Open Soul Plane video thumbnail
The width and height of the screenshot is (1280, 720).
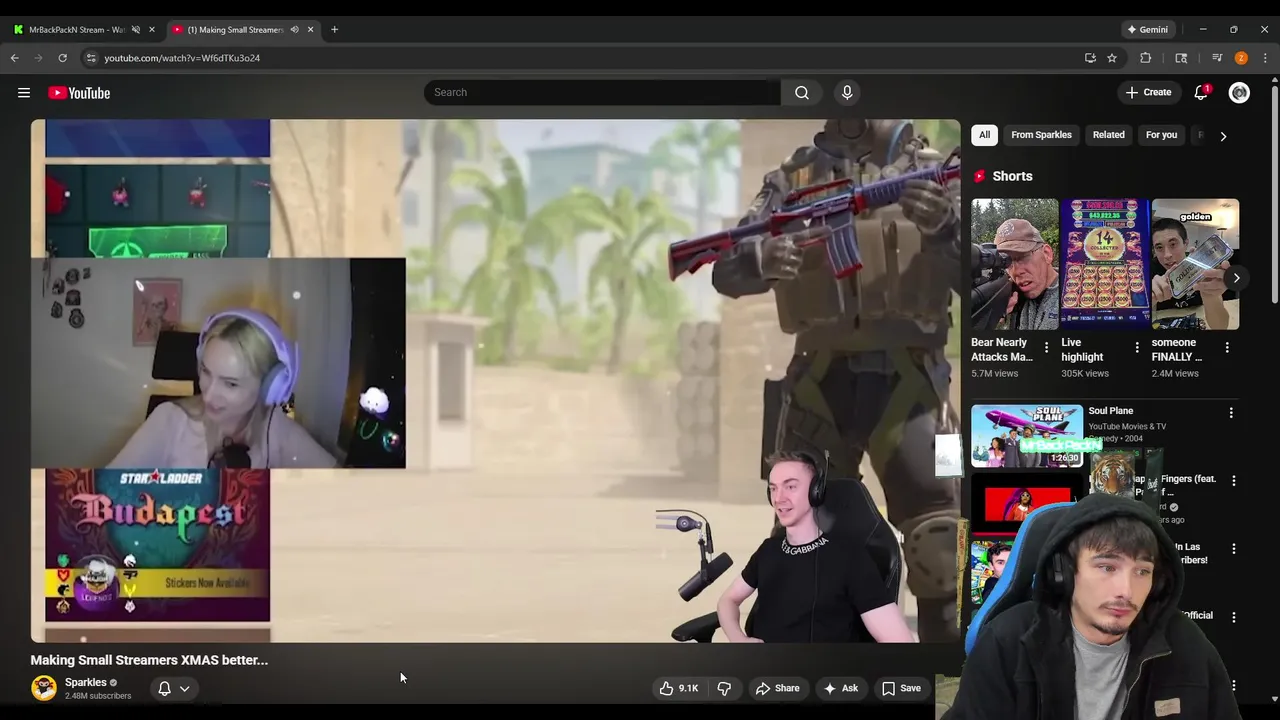pos(1027,436)
